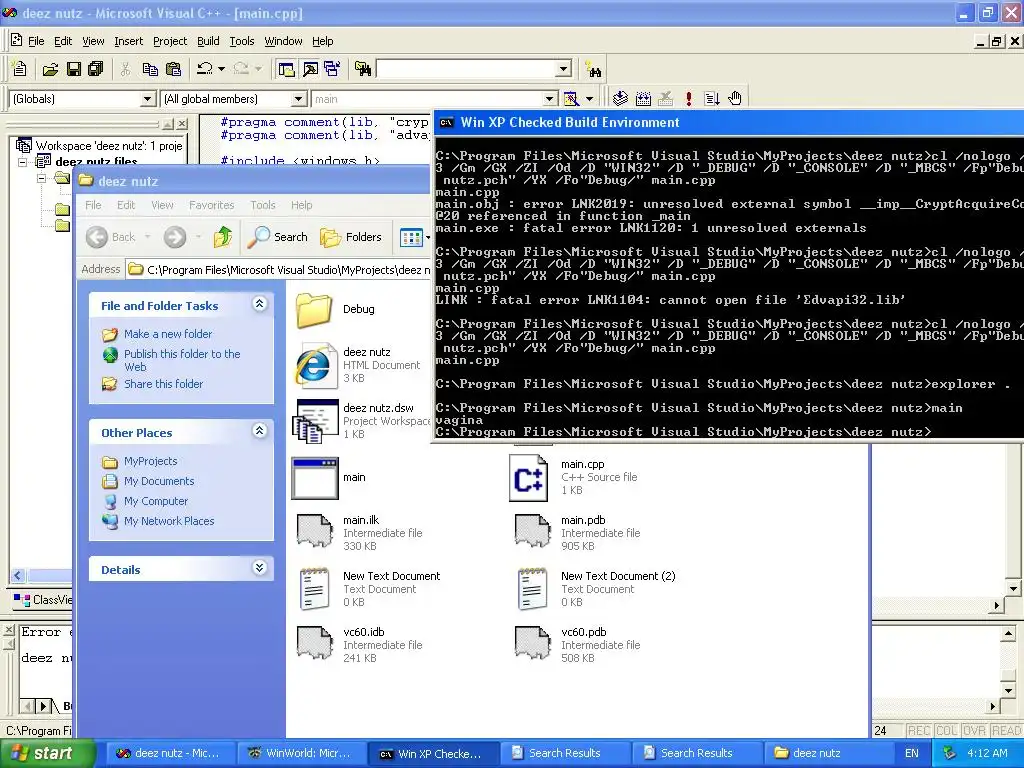Screen dimensions: 1024x768
Task: Click the Start button
Action: click(x=47, y=754)
